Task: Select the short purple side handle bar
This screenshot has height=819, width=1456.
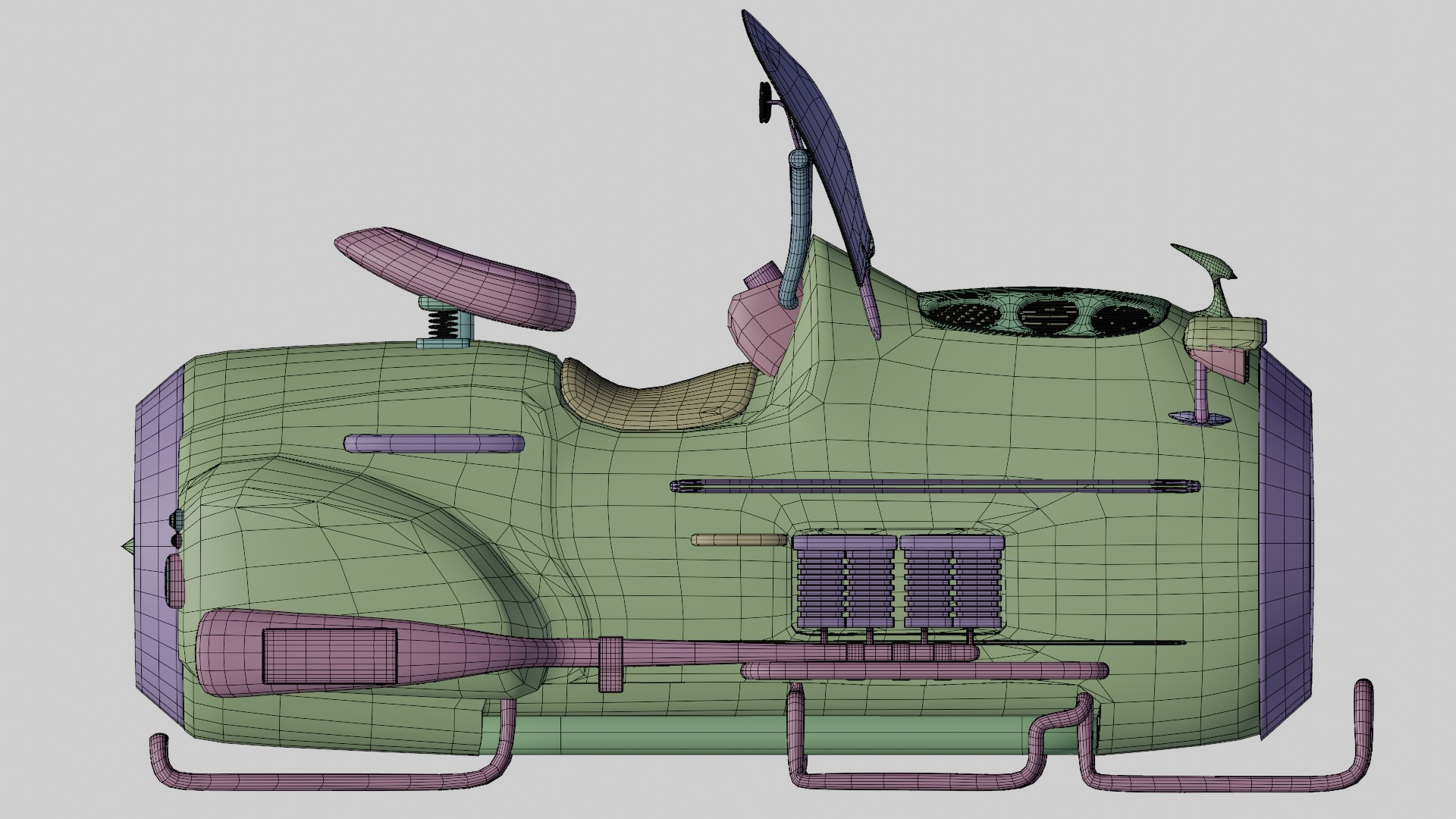Action: coord(435,444)
